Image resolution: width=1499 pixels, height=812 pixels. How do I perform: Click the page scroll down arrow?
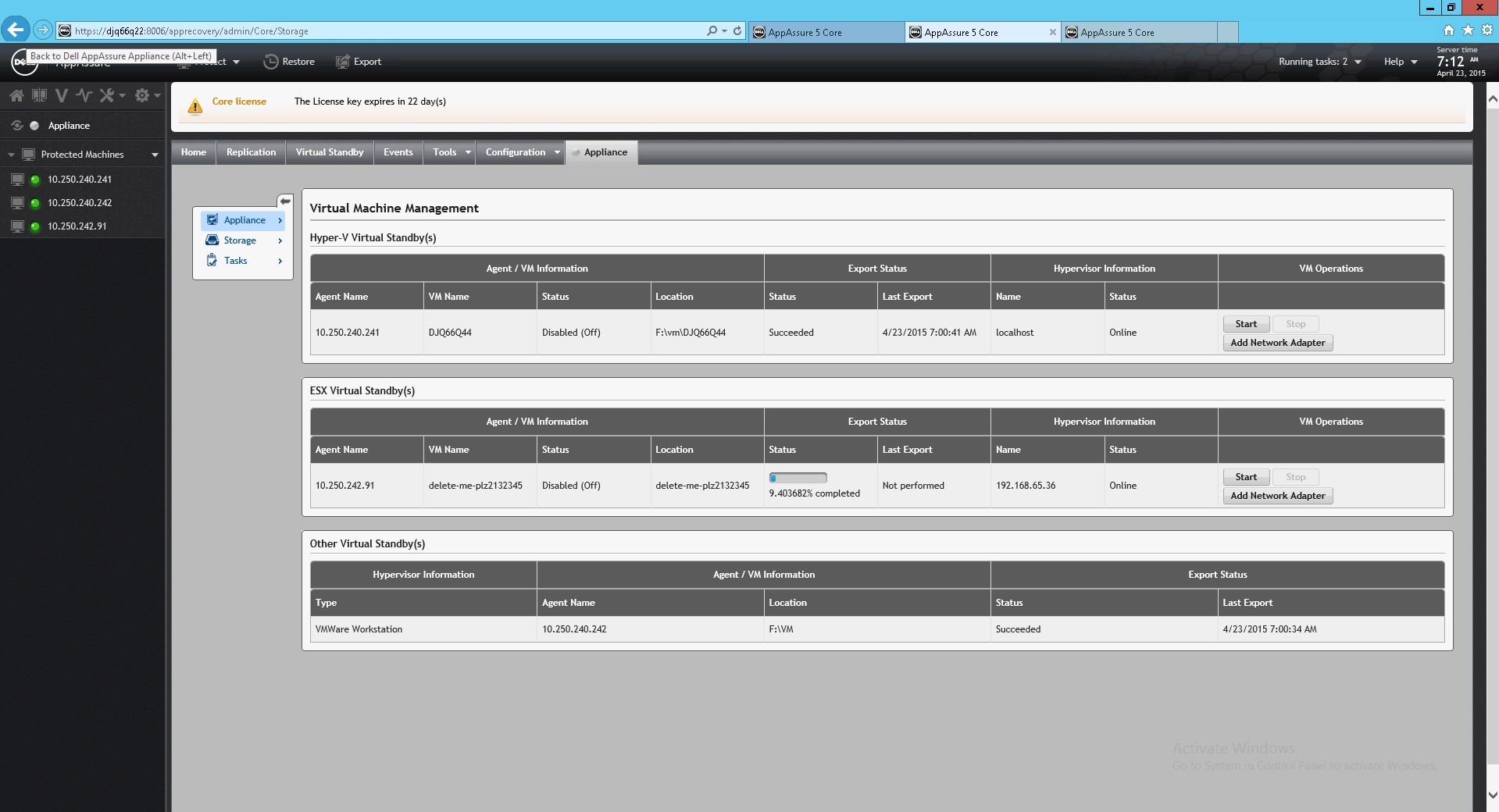coord(1492,796)
